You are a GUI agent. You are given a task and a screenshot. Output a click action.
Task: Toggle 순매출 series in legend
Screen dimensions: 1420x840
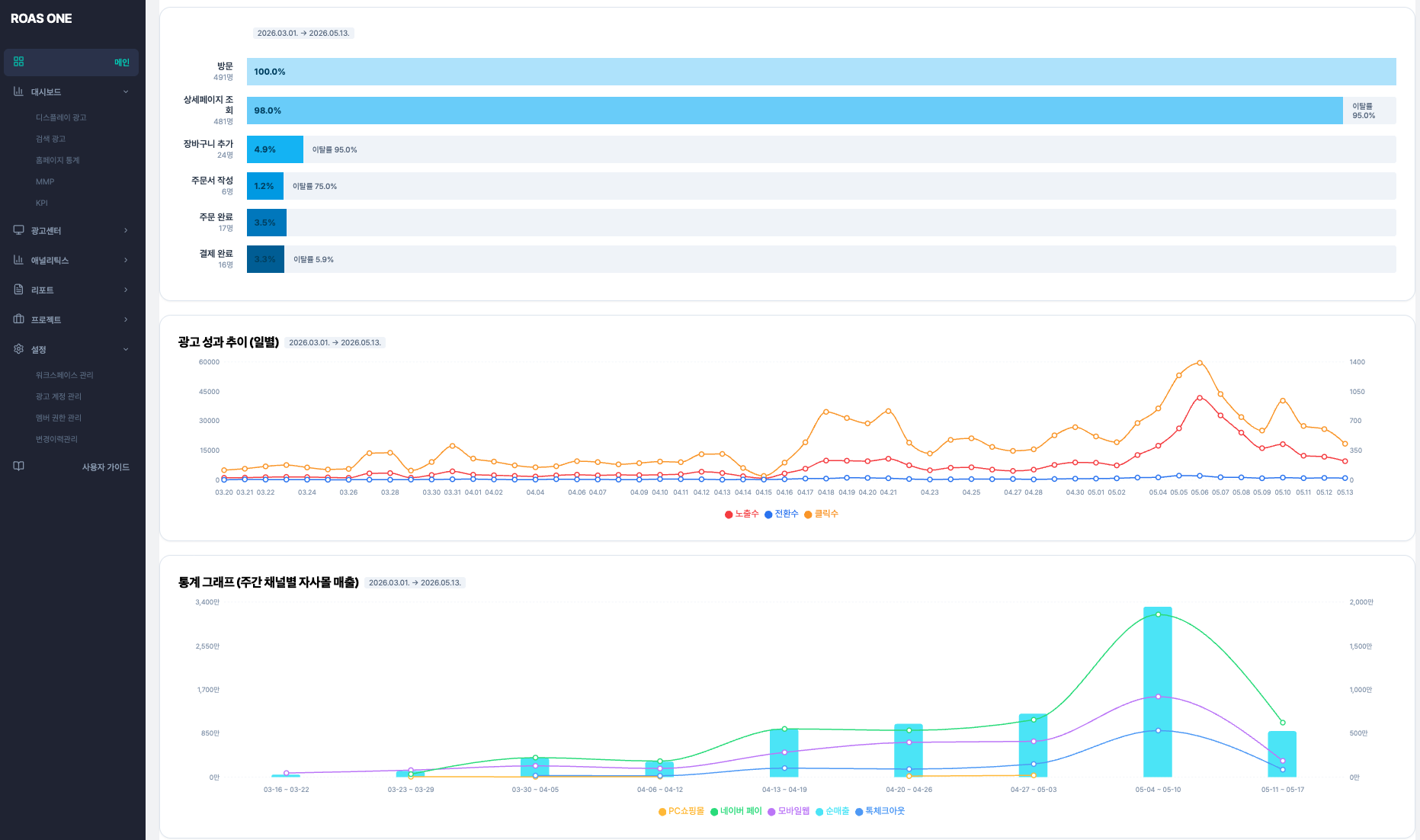click(x=832, y=811)
